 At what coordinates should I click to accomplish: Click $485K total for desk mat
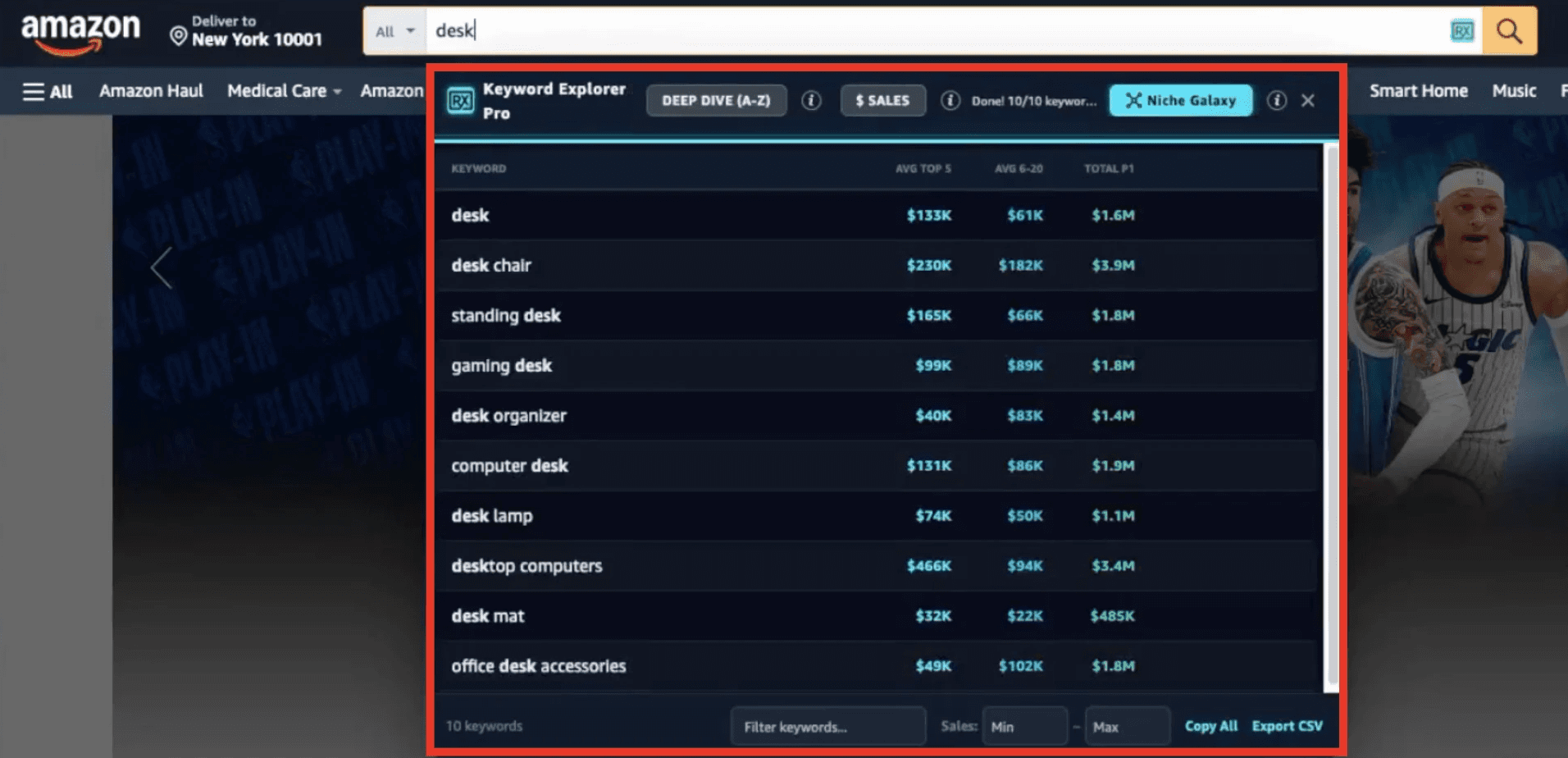tap(1112, 615)
